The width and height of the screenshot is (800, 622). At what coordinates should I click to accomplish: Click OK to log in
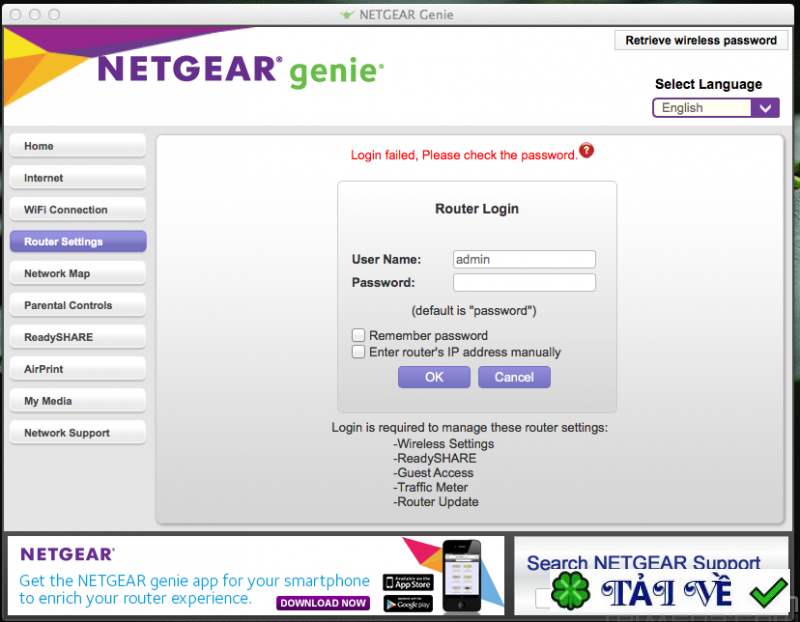(x=434, y=377)
